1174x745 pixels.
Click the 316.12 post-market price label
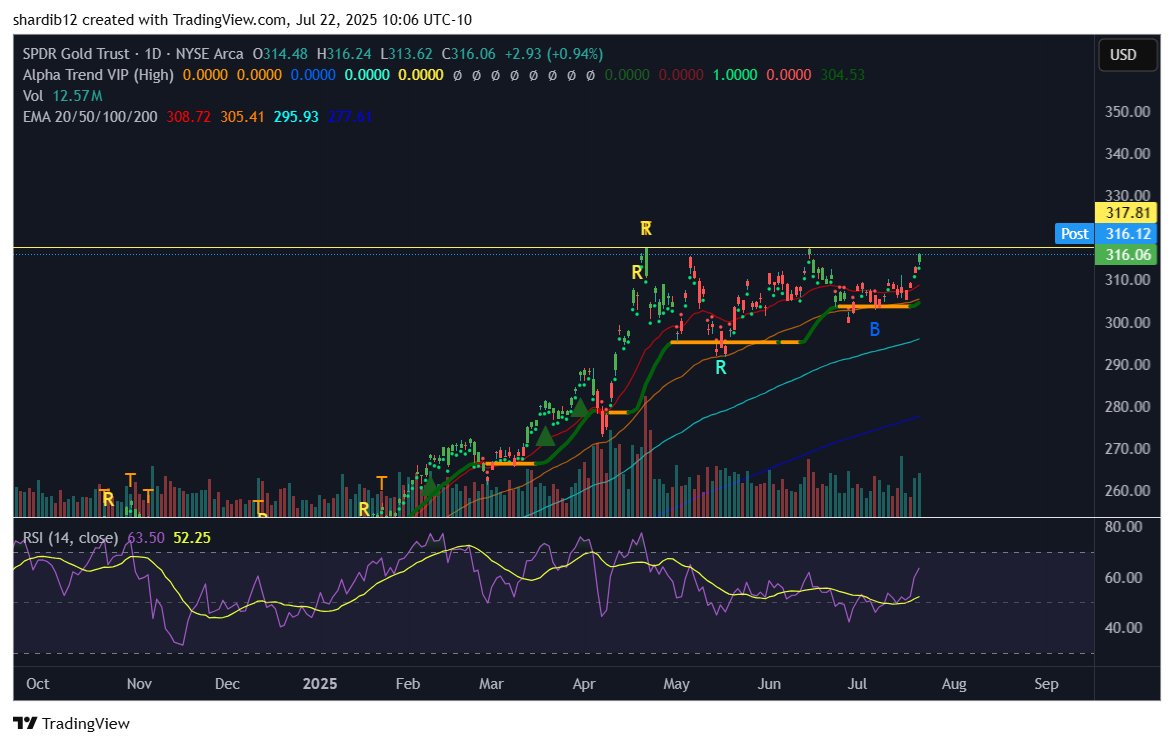(x=1128, y=234)
